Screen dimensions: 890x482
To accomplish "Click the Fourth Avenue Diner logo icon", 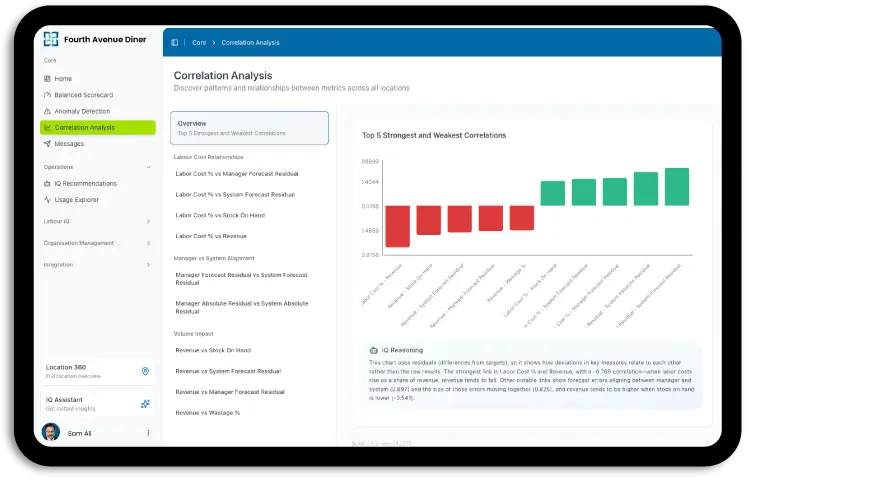I will point(50,39).
